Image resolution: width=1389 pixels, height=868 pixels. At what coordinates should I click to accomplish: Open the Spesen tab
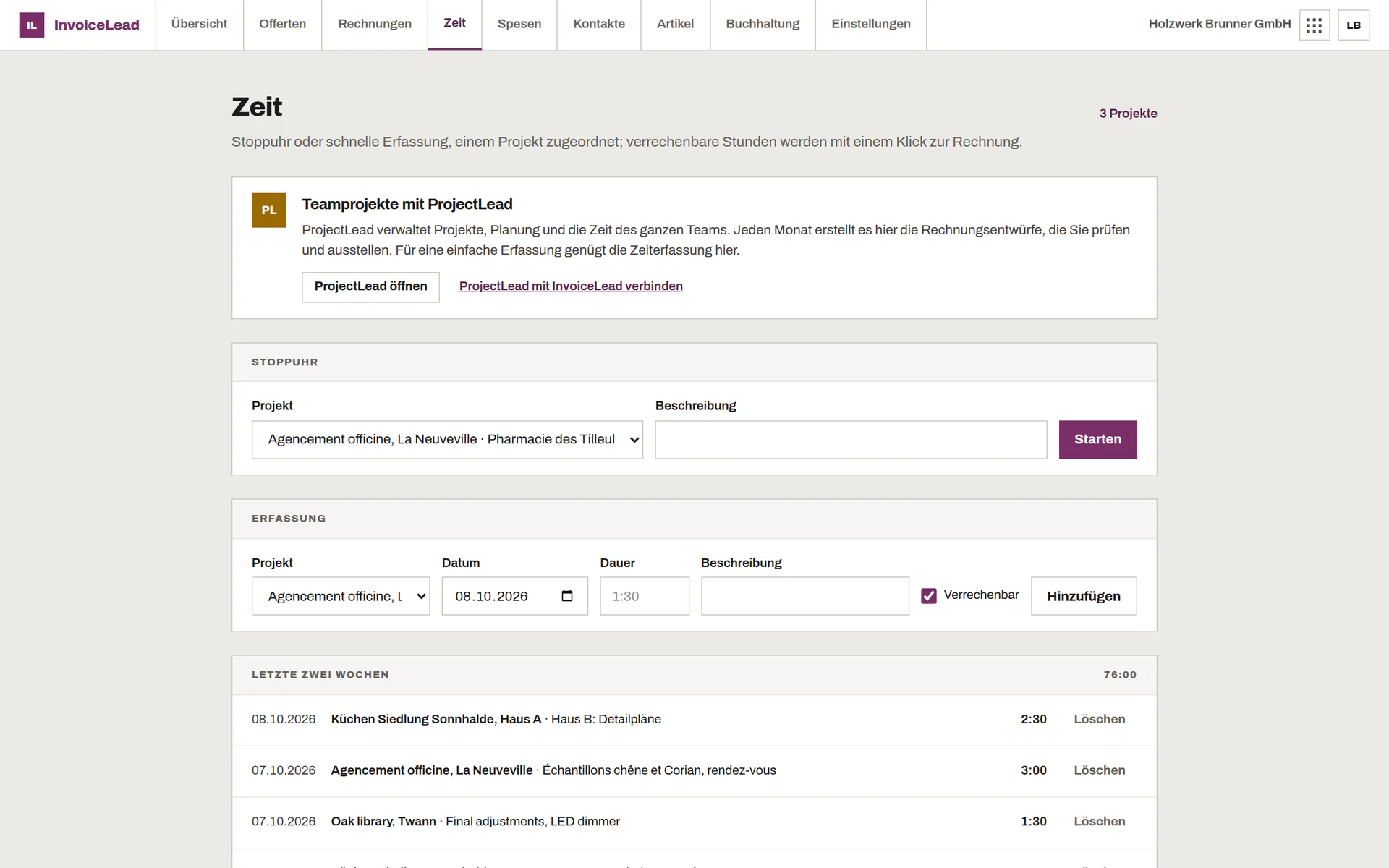(519, 25)
